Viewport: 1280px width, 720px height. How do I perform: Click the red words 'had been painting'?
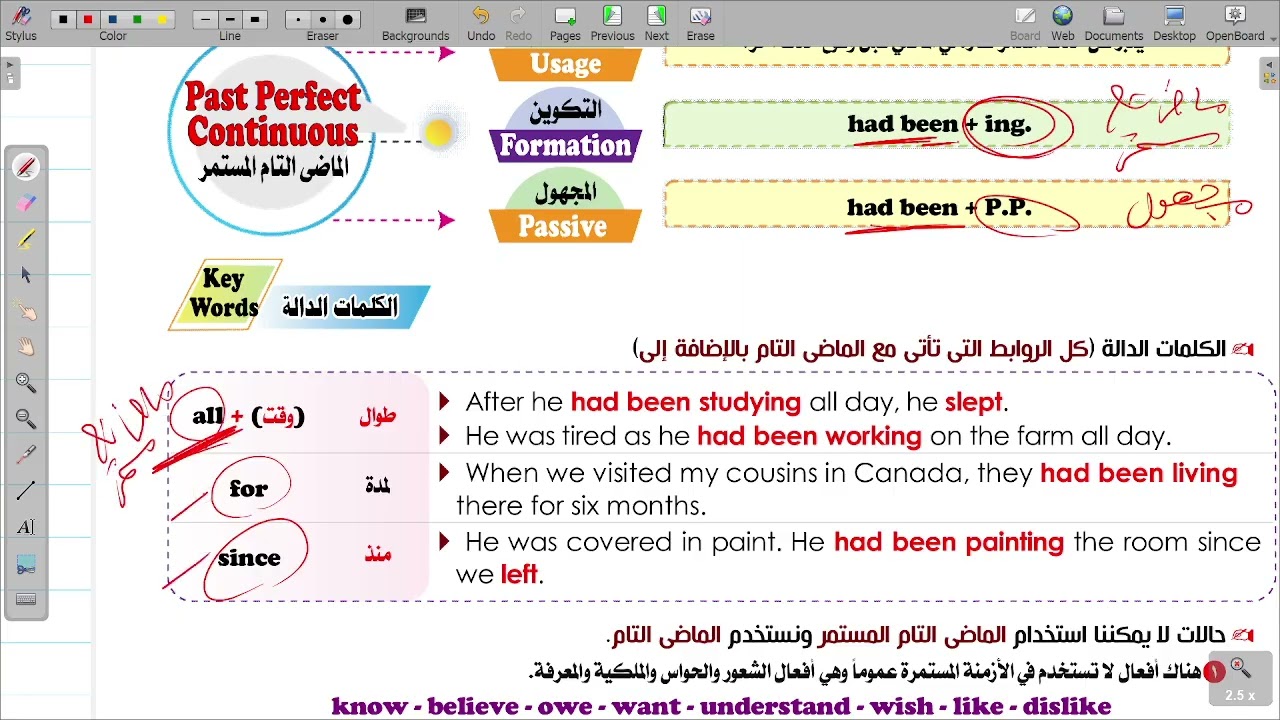pos(949,542)
